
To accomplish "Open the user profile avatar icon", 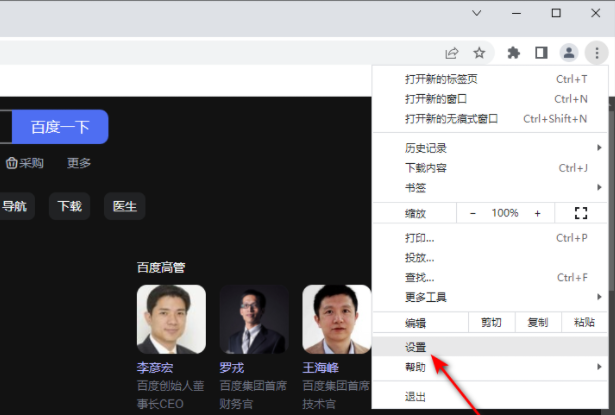I will point(569,53).
